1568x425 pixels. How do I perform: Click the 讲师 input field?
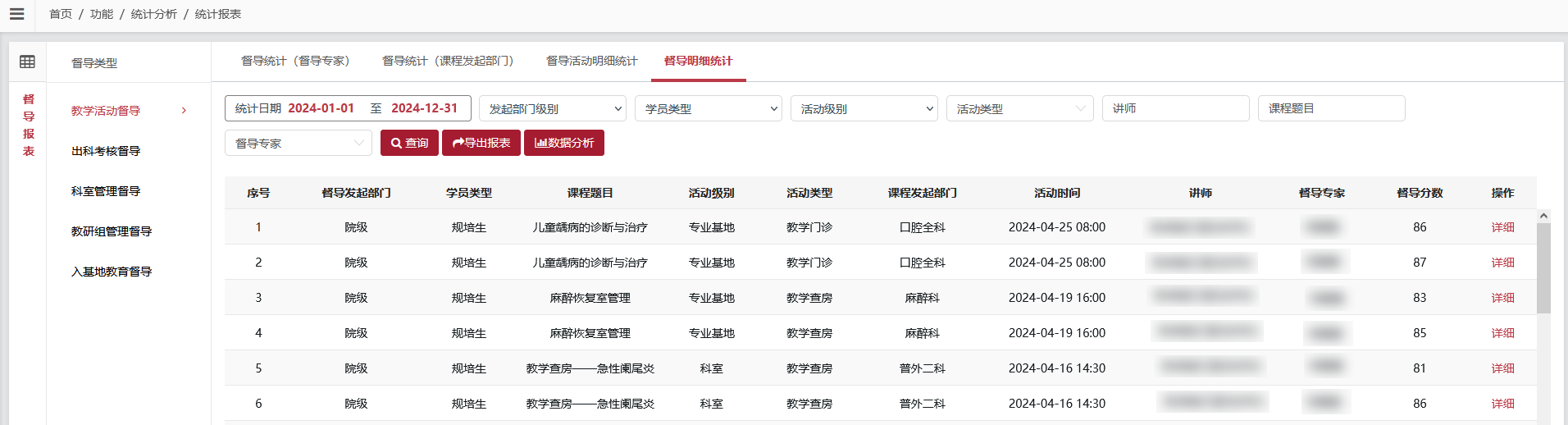tap(1176, 108)
